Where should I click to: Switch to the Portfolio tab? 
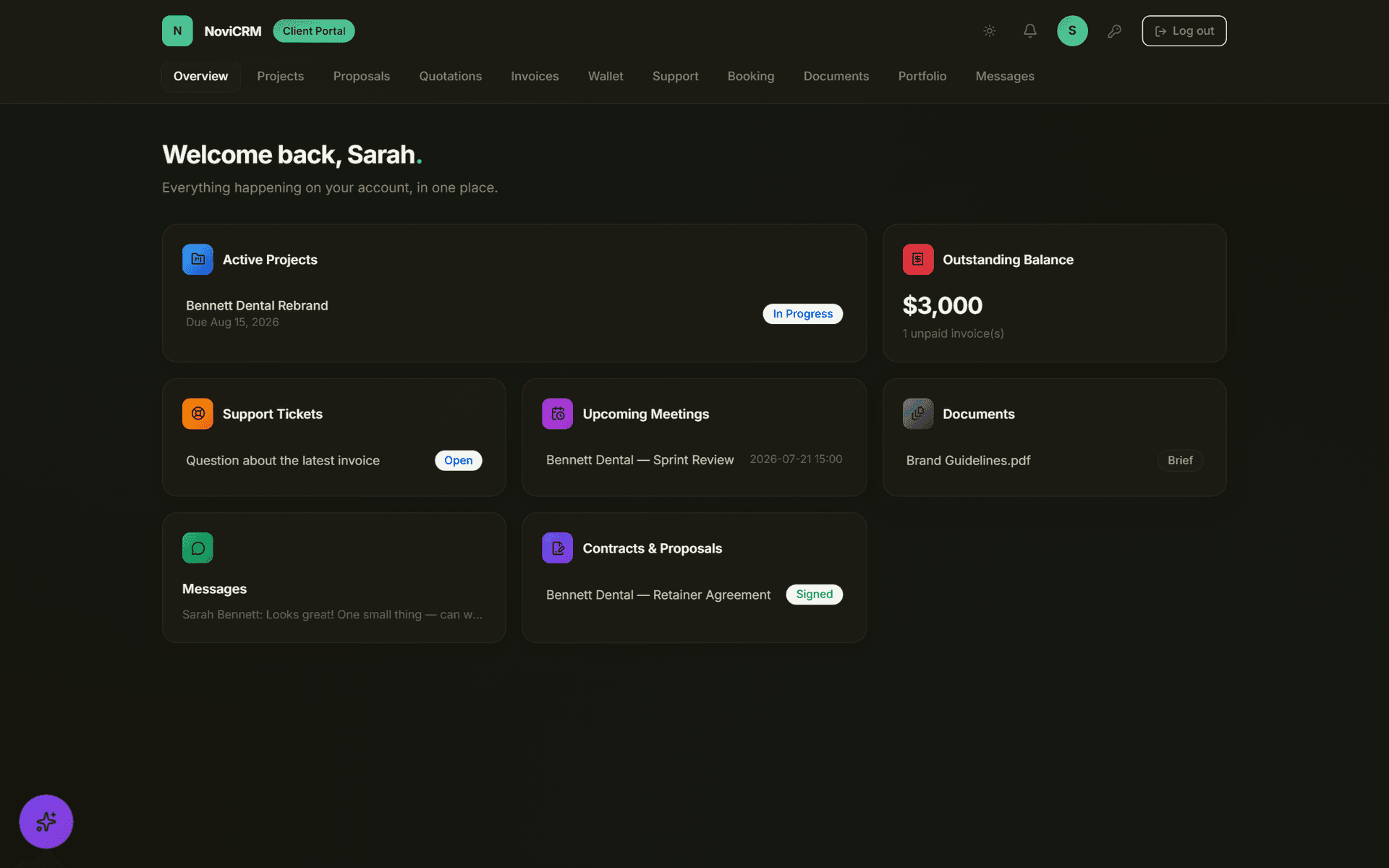922,77
